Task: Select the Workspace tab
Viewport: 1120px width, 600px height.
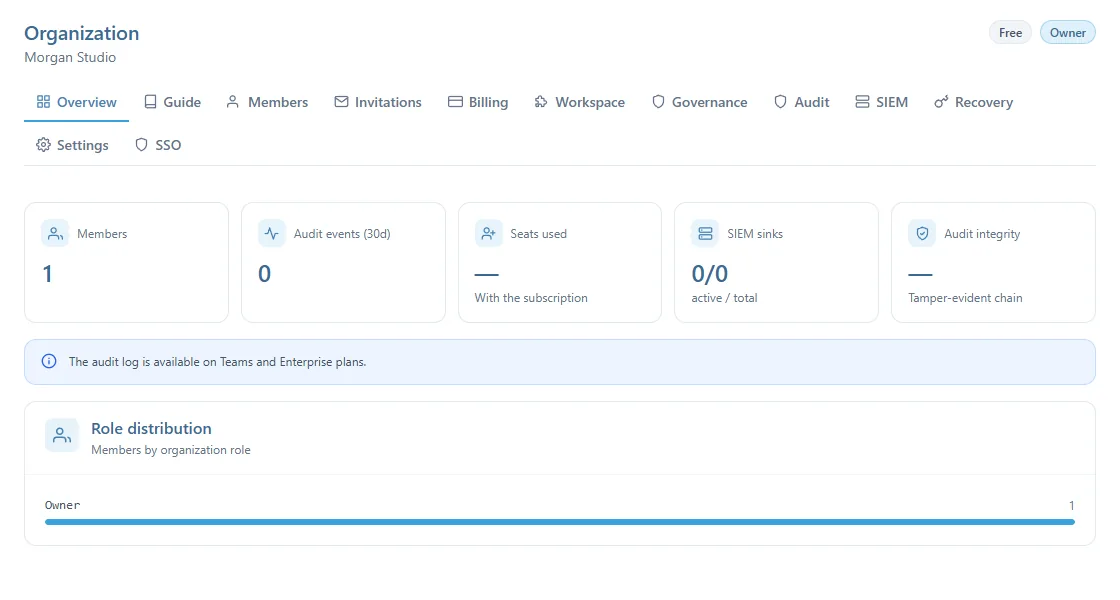Action: click(579, 102)
